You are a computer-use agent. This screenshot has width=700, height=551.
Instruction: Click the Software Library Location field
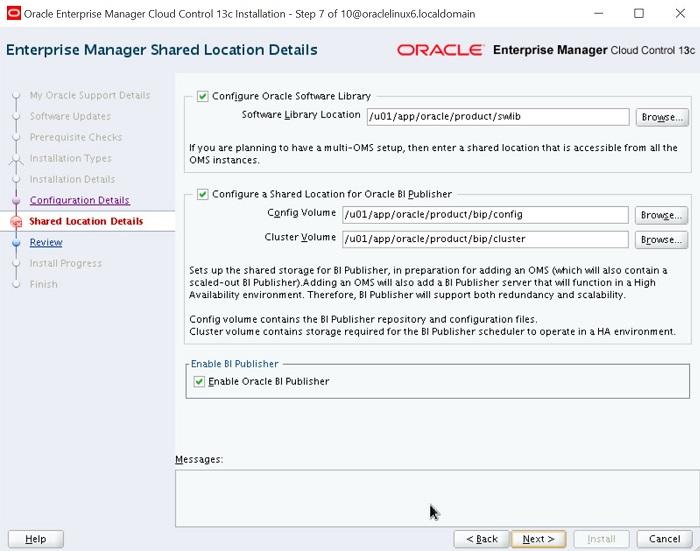click(498, 117)
